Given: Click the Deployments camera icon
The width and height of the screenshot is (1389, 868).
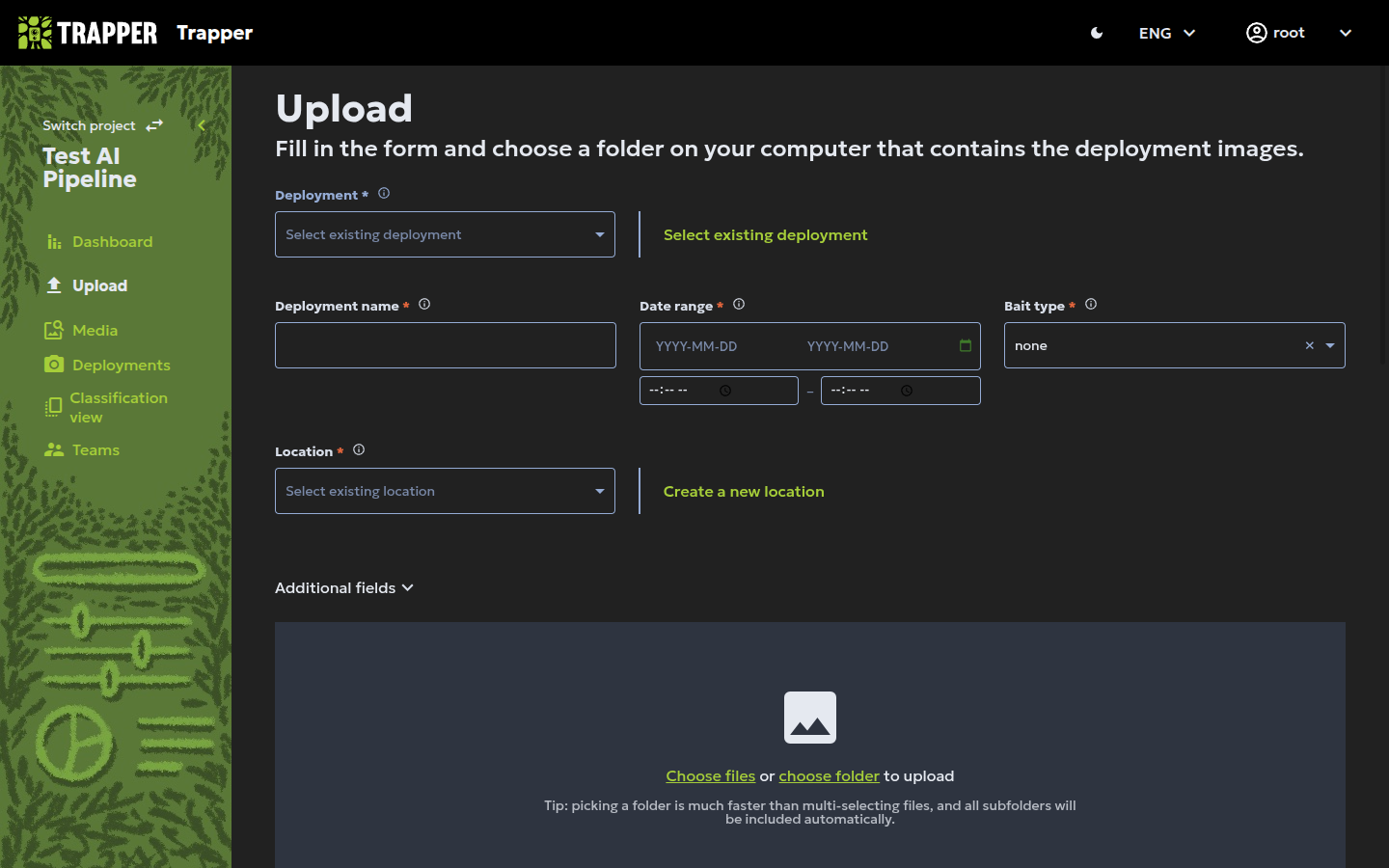Looking at the screenshot, I should pyautogui.click(x=54, y=365).
